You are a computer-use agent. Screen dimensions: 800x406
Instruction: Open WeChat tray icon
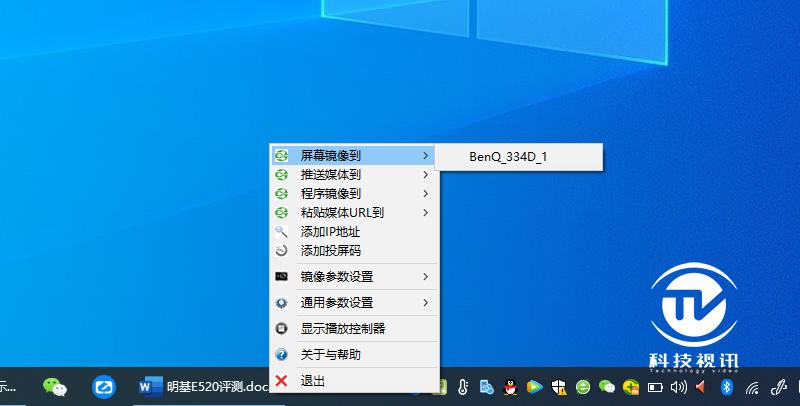coord(607,387)
